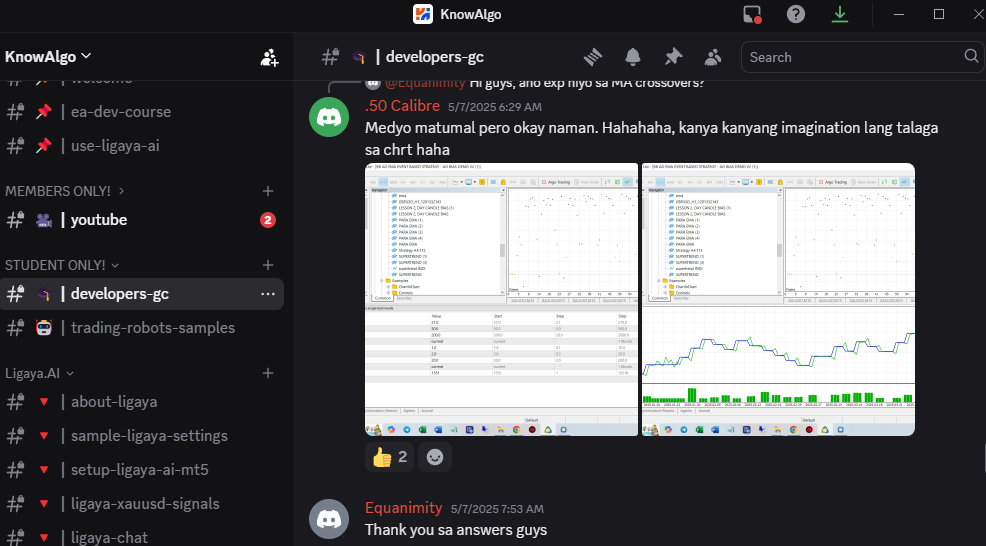
Task: Click the 'Thank you sa answers guys' message
Action: (x=456, y=530)
